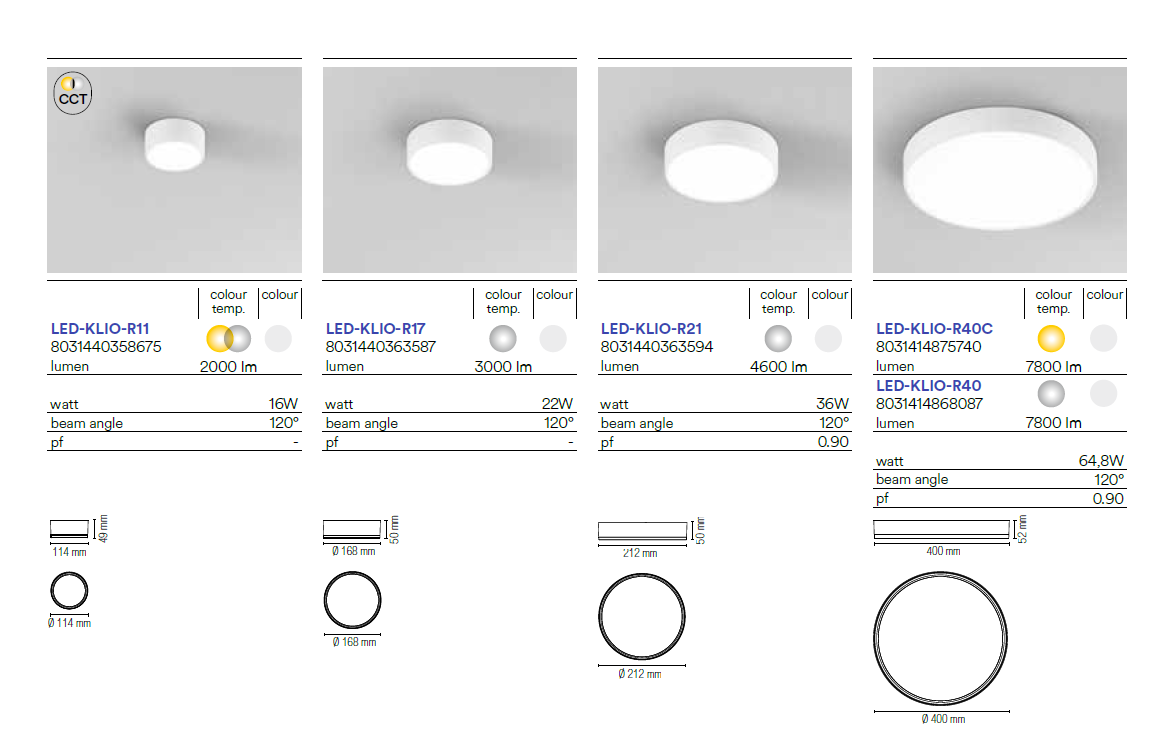1151x741 pixels.
Task: Open the LED-KLIO-R40C product photo
Action: point(1000,170)
